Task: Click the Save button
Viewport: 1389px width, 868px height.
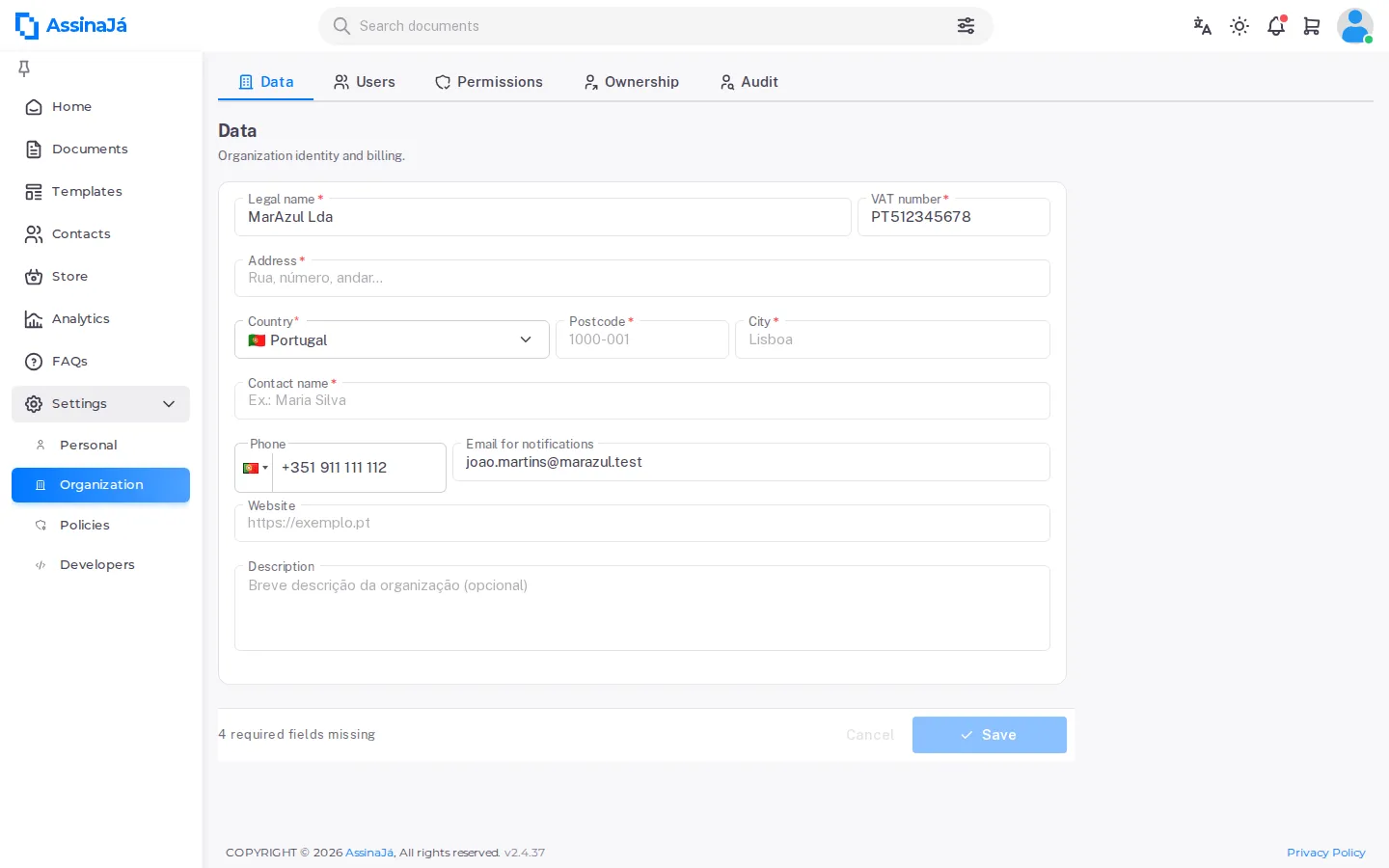Action: coord(990,735)
